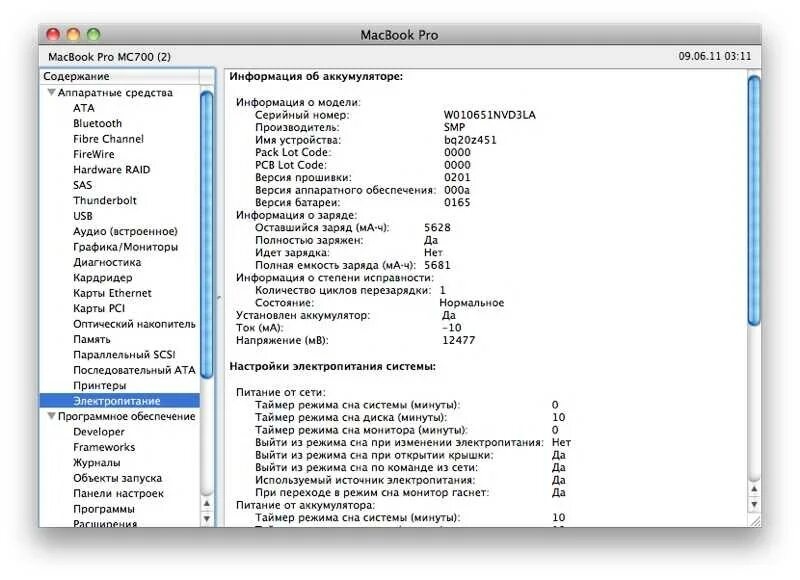Select Кардридер in the list
Image resolution: width=800 pixels, height=580 pixels.
[103, 278]
